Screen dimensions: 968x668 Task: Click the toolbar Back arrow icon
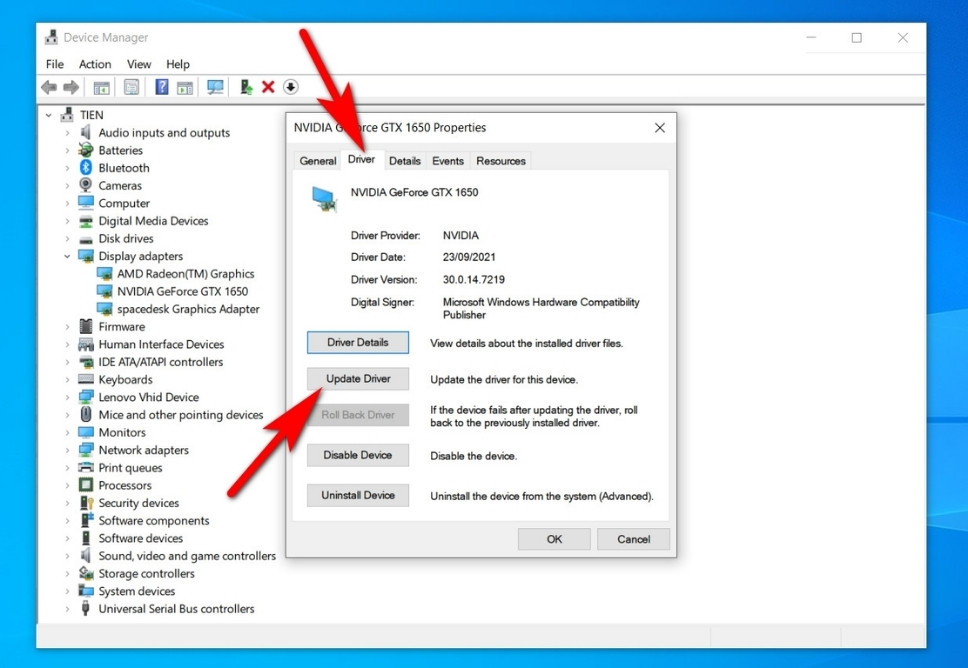pos(49,88)
